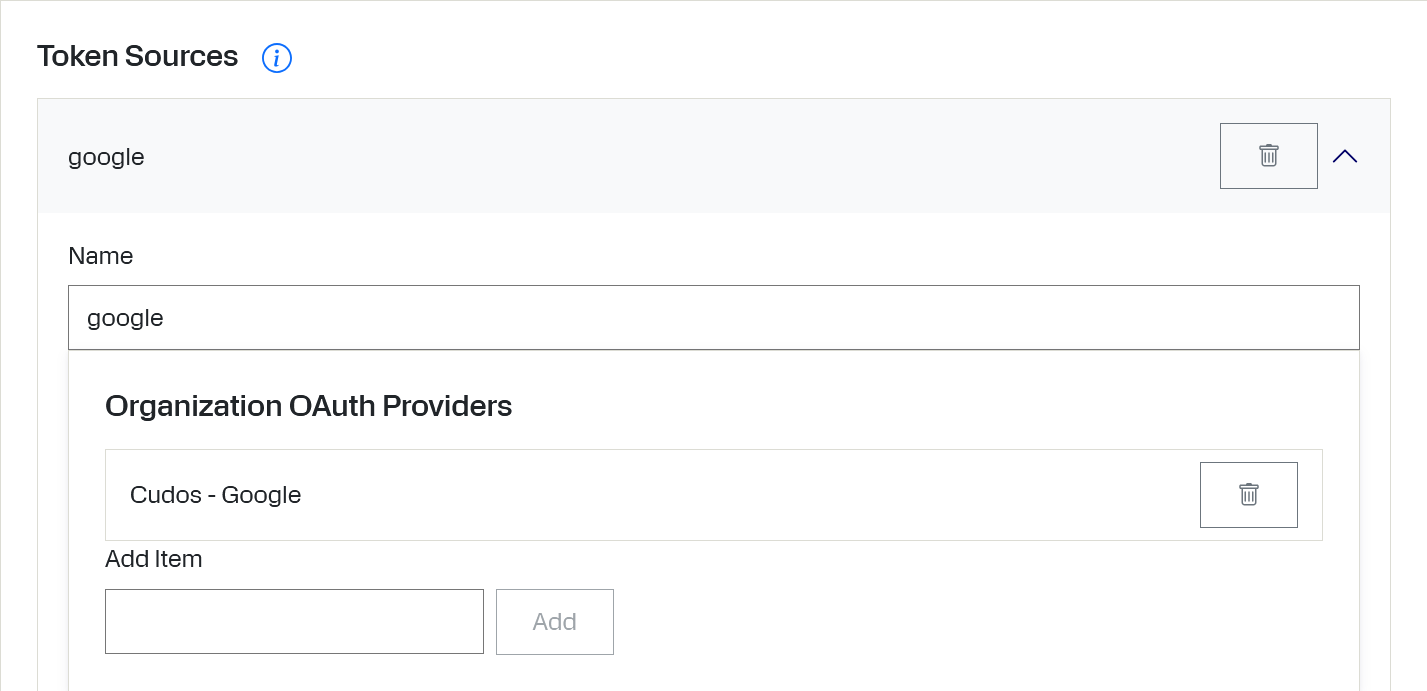Select the Cudos - Google provider entry
This screenshot has height=691, width=1427.
click(216, 495)
